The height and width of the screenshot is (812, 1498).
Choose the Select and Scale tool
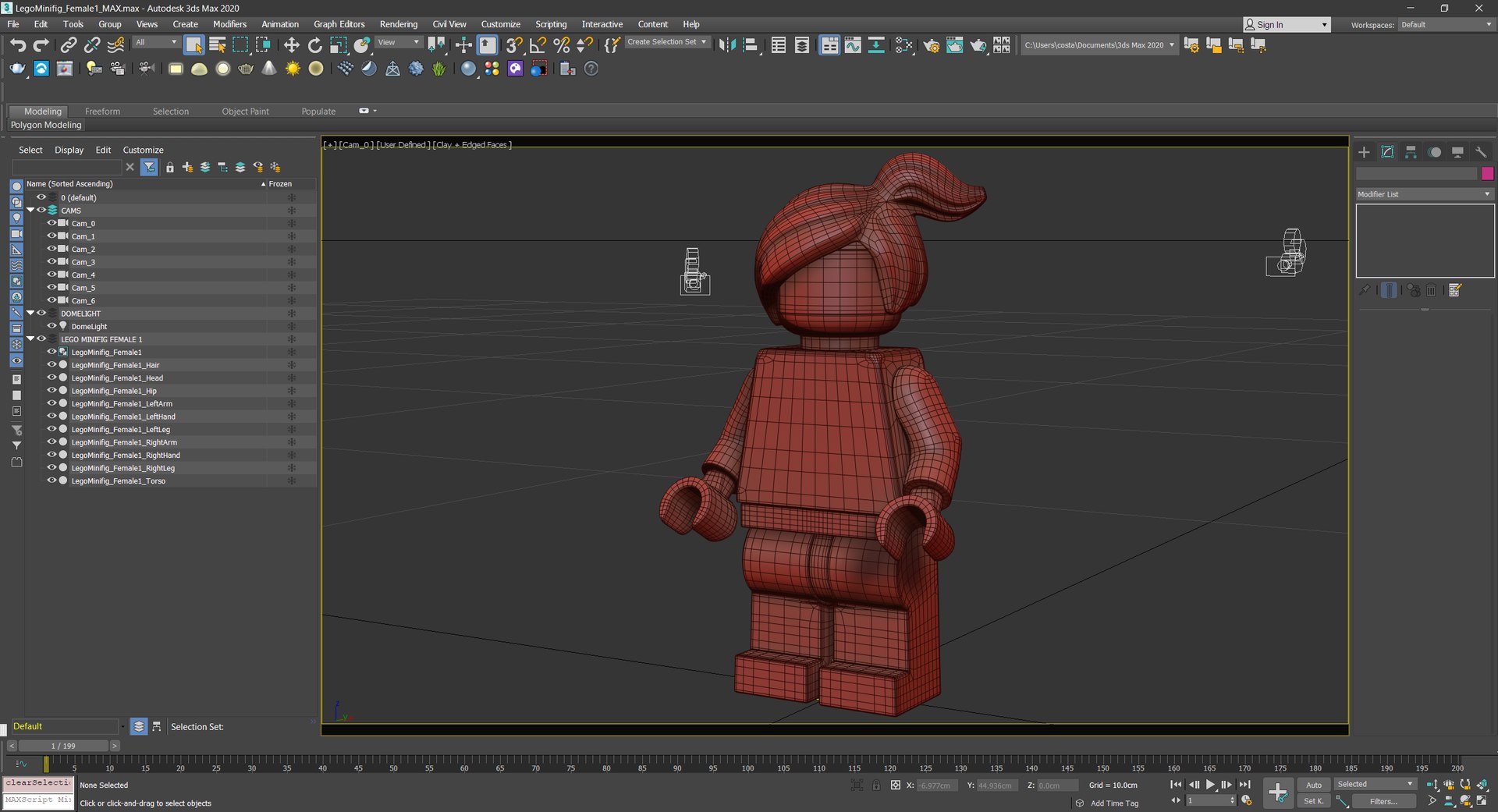(339, 45)
